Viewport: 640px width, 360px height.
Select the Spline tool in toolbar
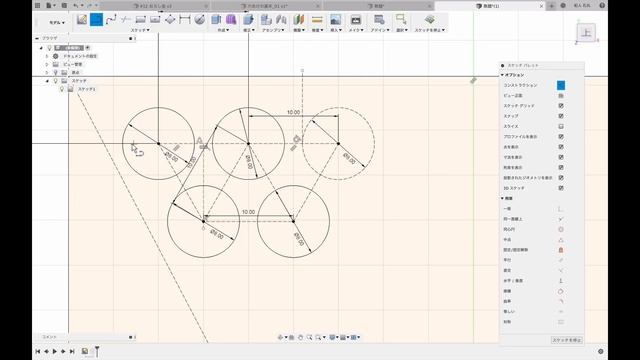pyautogui.click(x=111, y=19)
